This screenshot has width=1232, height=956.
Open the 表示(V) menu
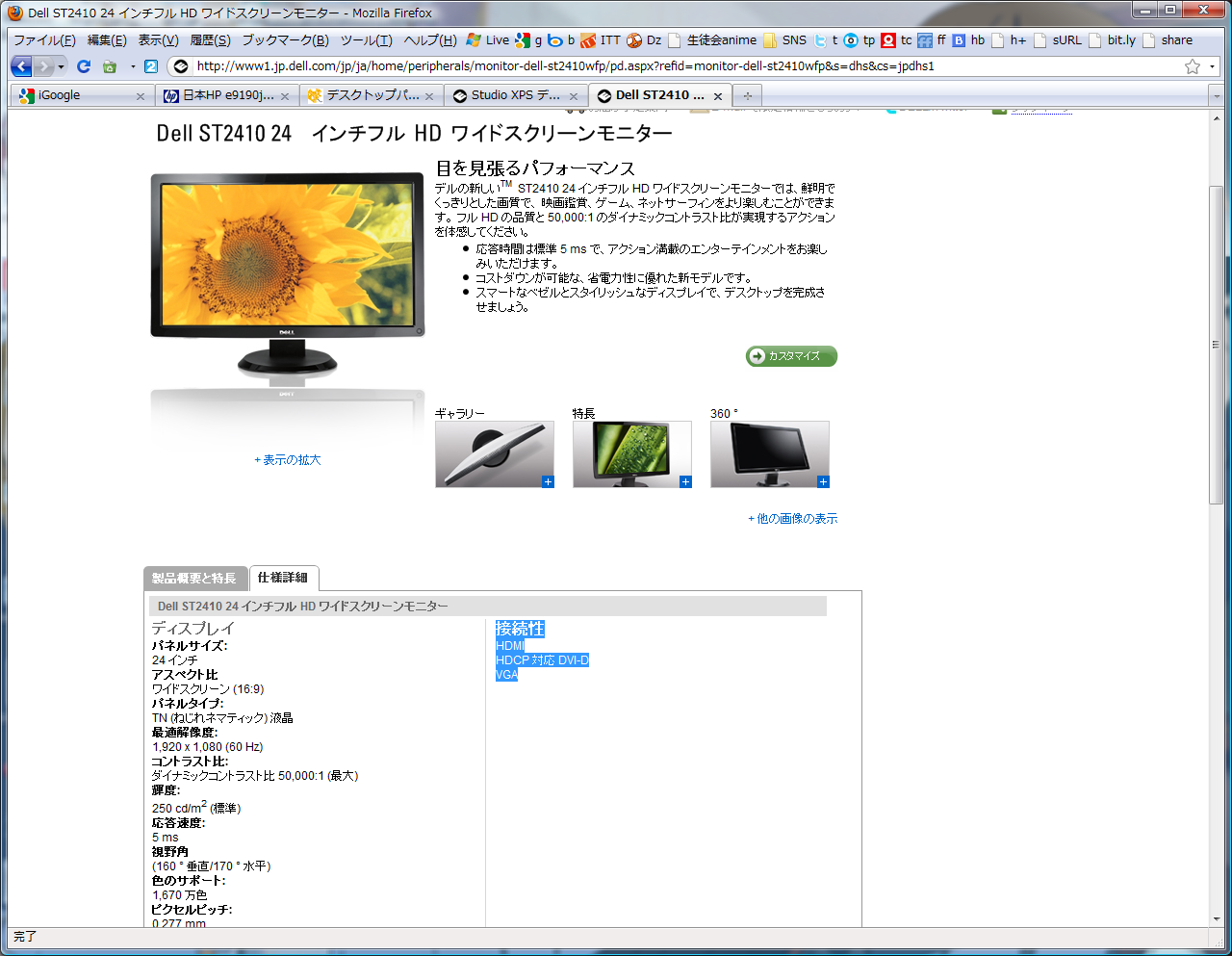[158, 40]
